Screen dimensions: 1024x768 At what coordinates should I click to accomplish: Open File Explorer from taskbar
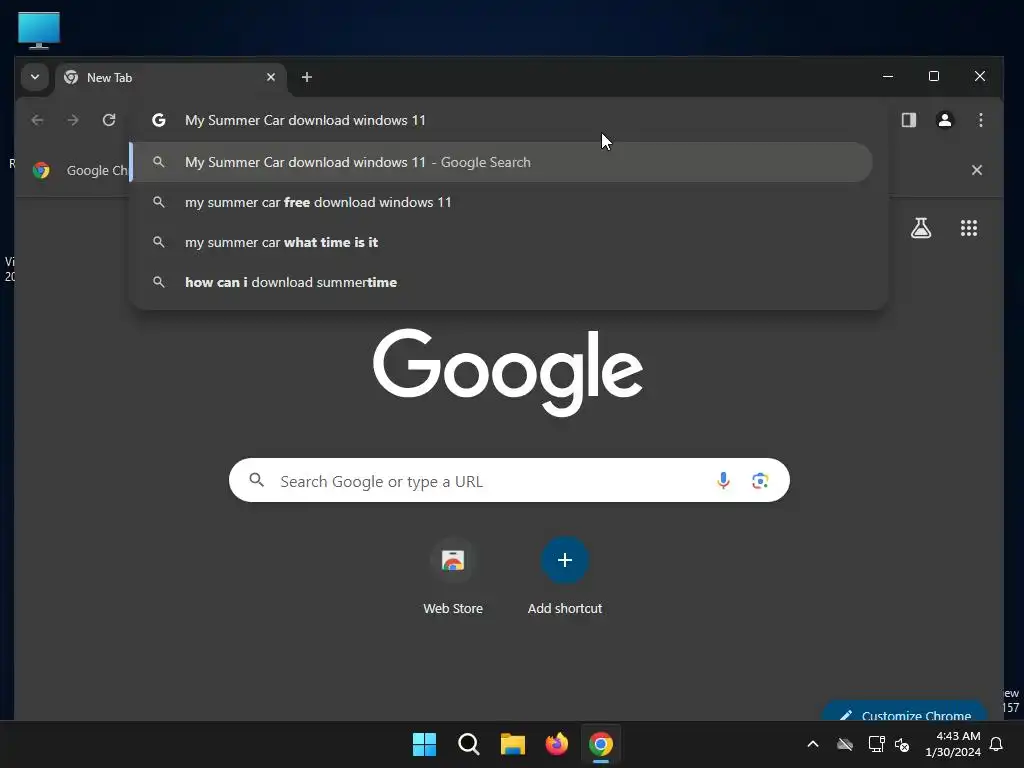(513, 744)
